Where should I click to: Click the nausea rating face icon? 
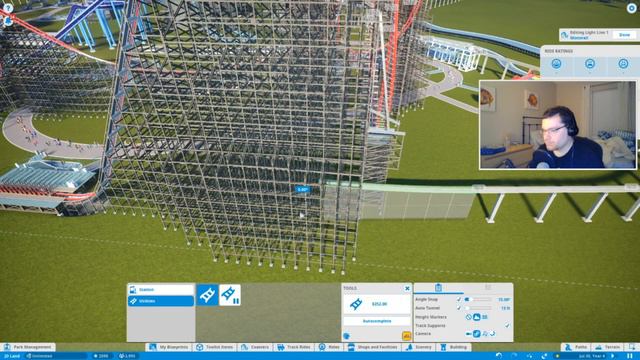tap(623, 64)
